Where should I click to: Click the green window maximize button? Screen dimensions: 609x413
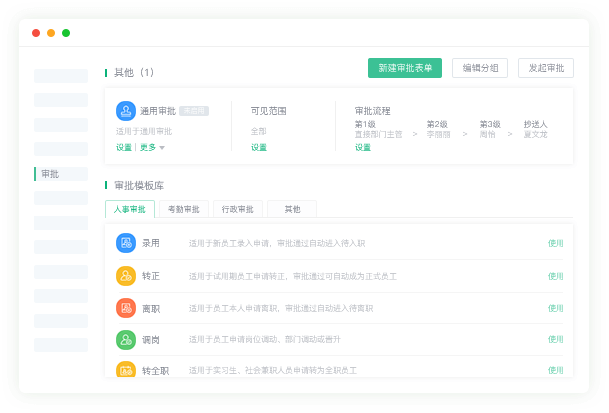pos(66,33)
